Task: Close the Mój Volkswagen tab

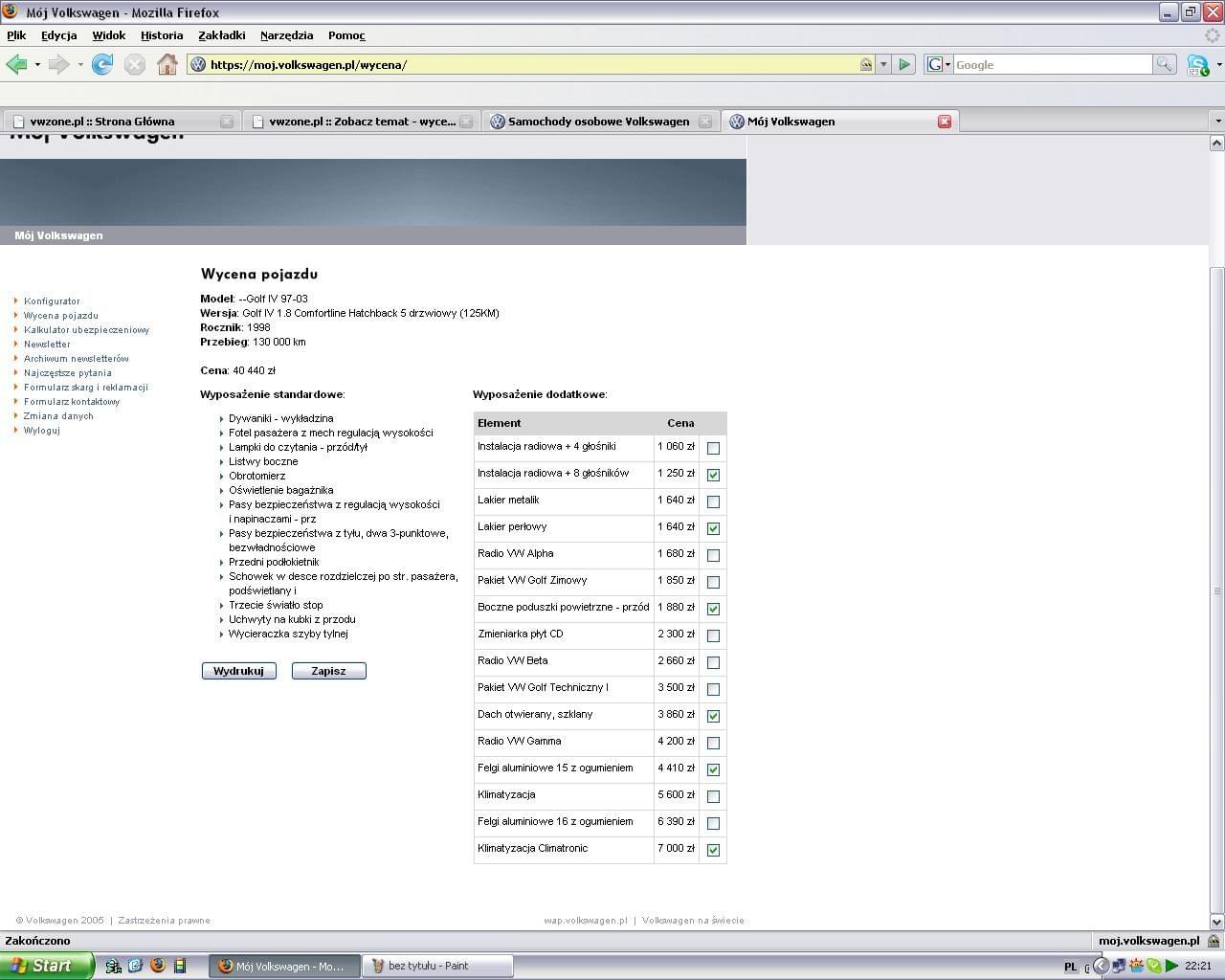Action: click(x=945, y=122)
